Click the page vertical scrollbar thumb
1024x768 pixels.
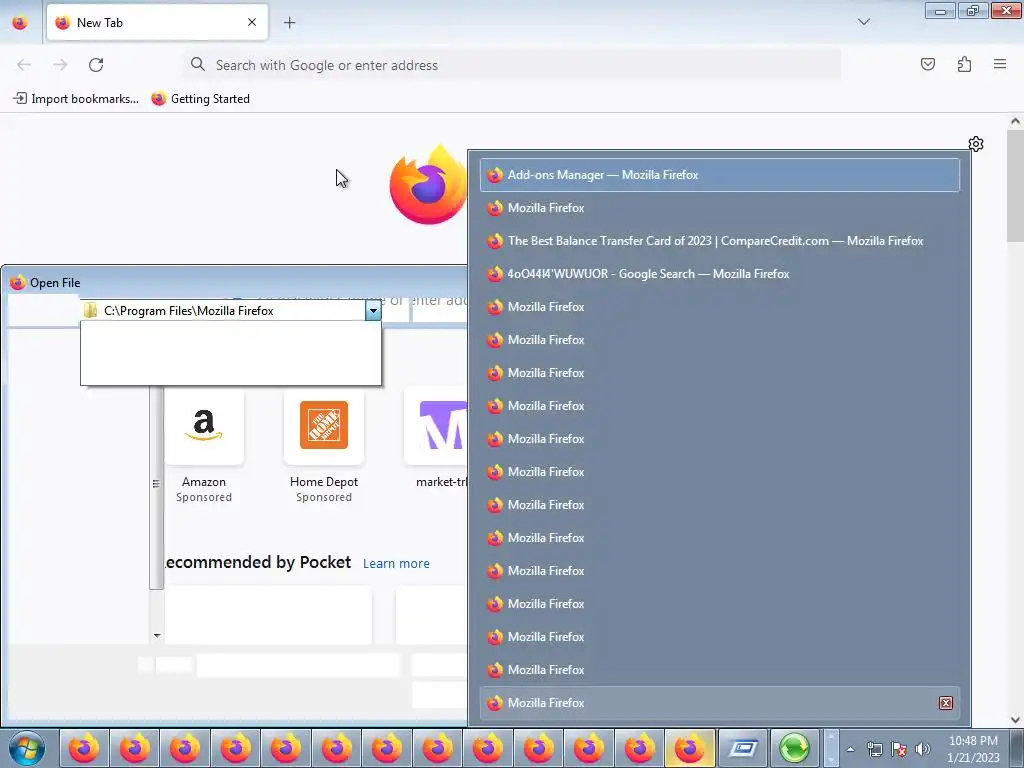(1015, 185)
